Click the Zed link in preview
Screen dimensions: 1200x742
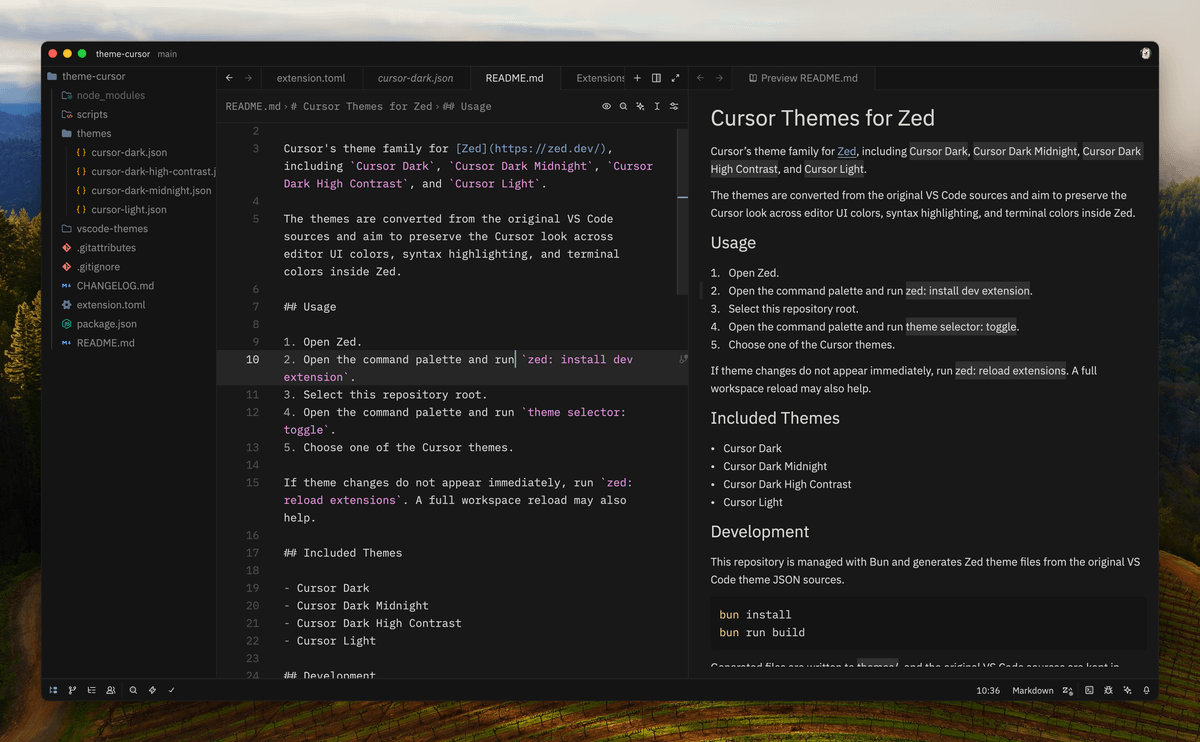click(x=847, y=151)
